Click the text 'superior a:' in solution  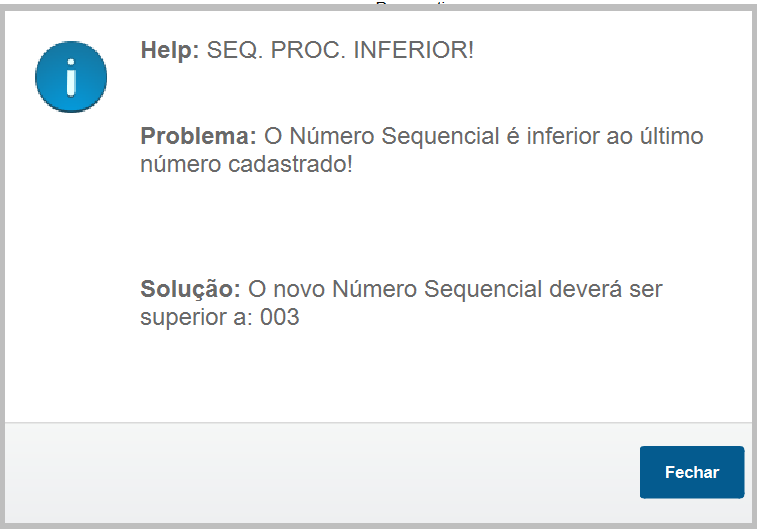[x=196, y=319]
